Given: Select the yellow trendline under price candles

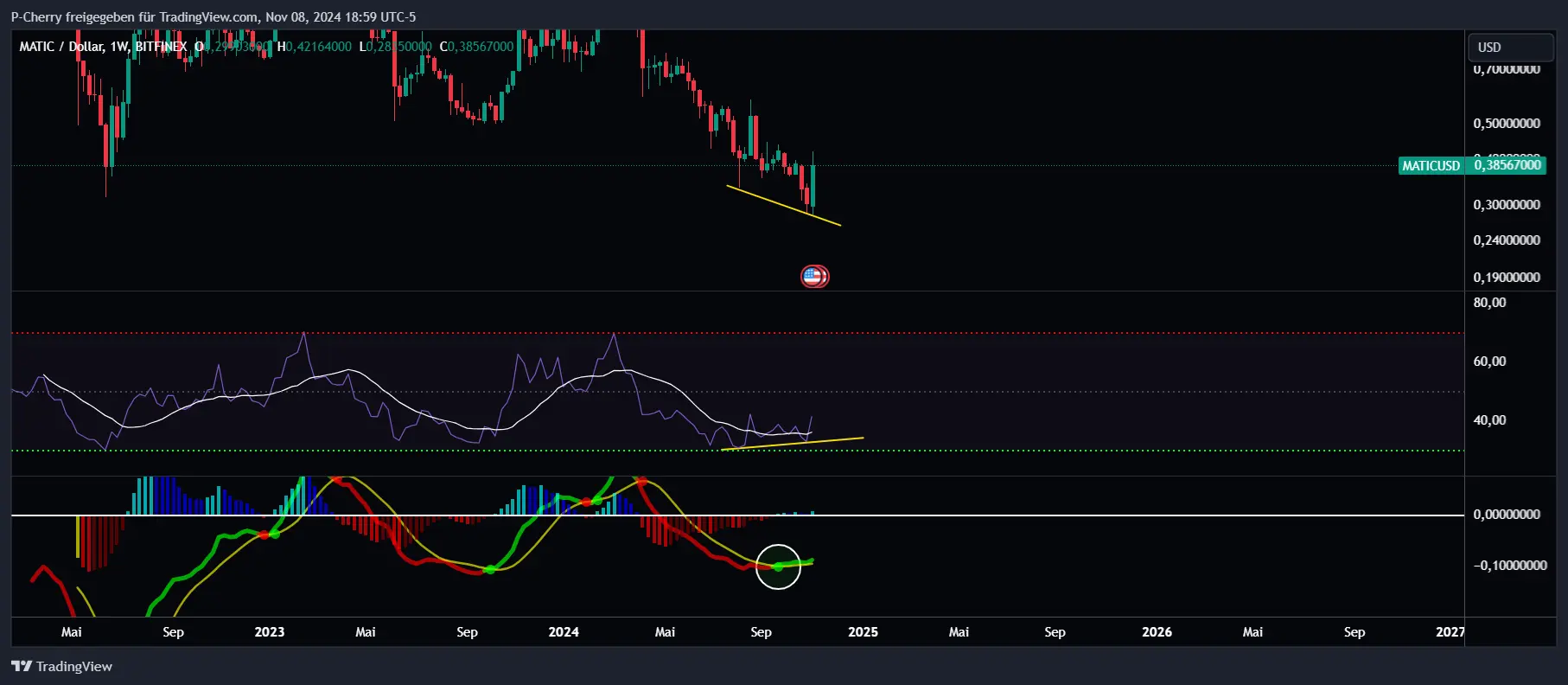Looking at the screenshot, I should coord(783,206).
